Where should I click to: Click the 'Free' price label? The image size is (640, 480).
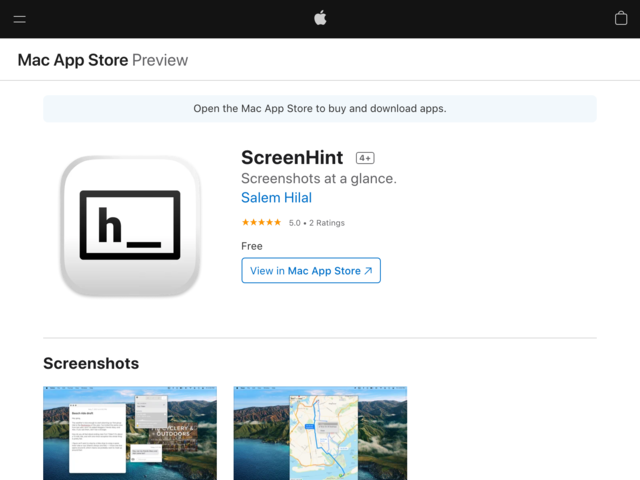tap(252, 246)
